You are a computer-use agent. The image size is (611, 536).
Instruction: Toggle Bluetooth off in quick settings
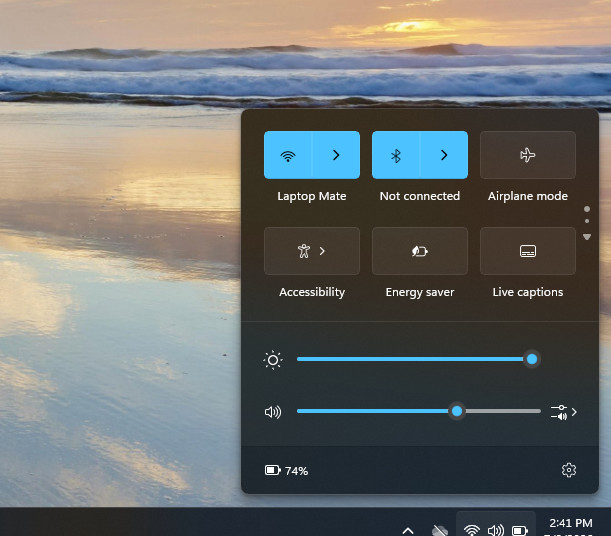(396, 155)
